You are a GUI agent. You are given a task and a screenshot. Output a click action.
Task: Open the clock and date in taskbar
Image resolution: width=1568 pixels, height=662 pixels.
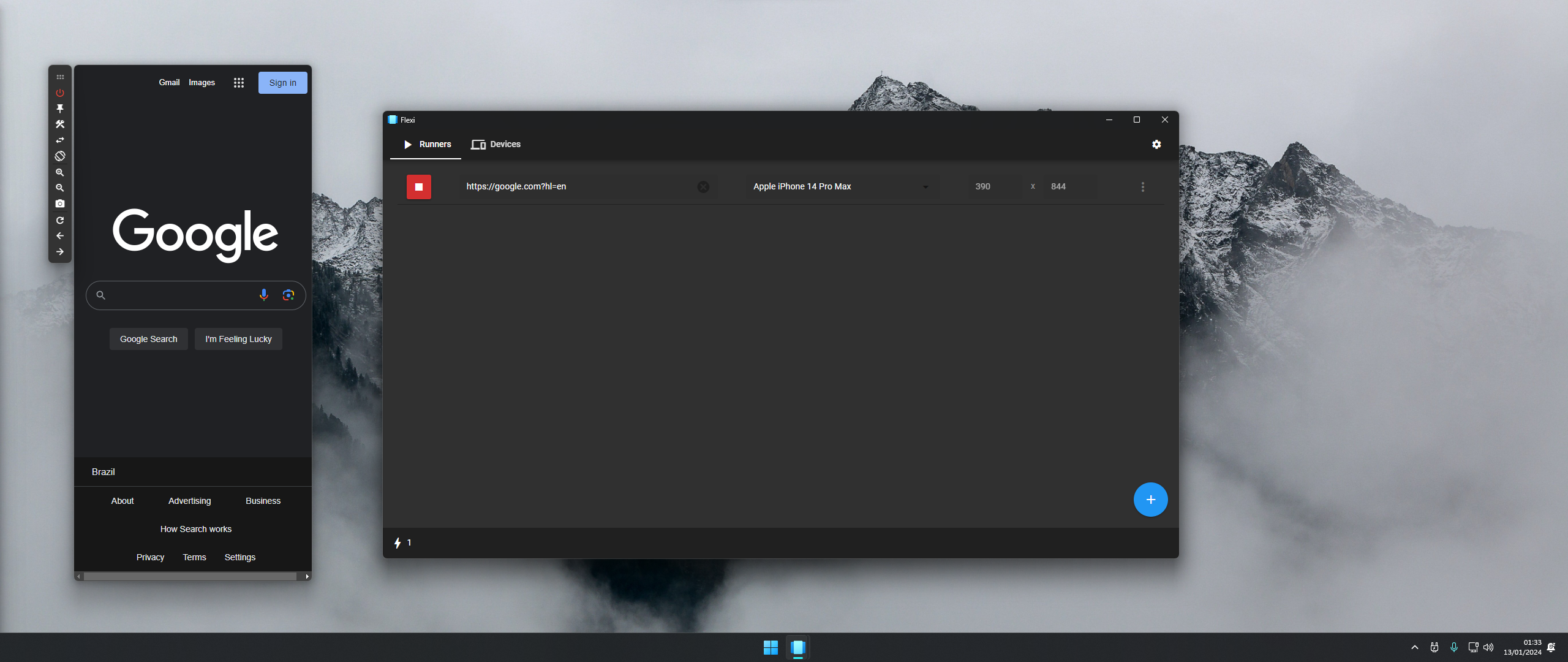[1522, 647]
